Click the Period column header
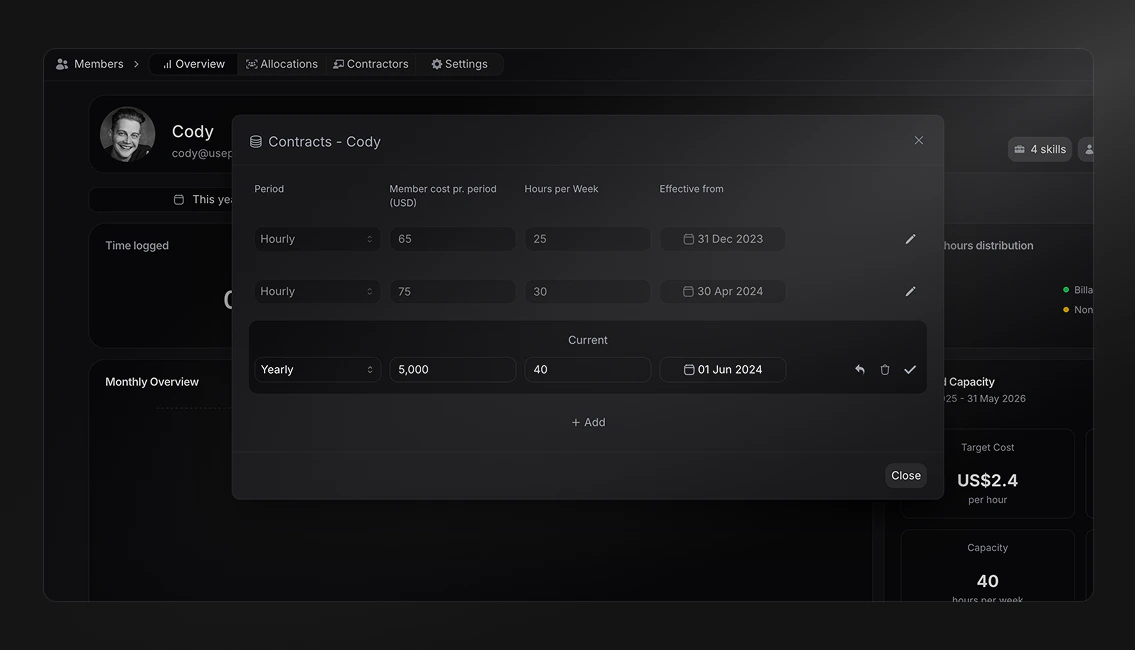The width and height of the screenshot is (1135, 650). click(x=269, y=189)
